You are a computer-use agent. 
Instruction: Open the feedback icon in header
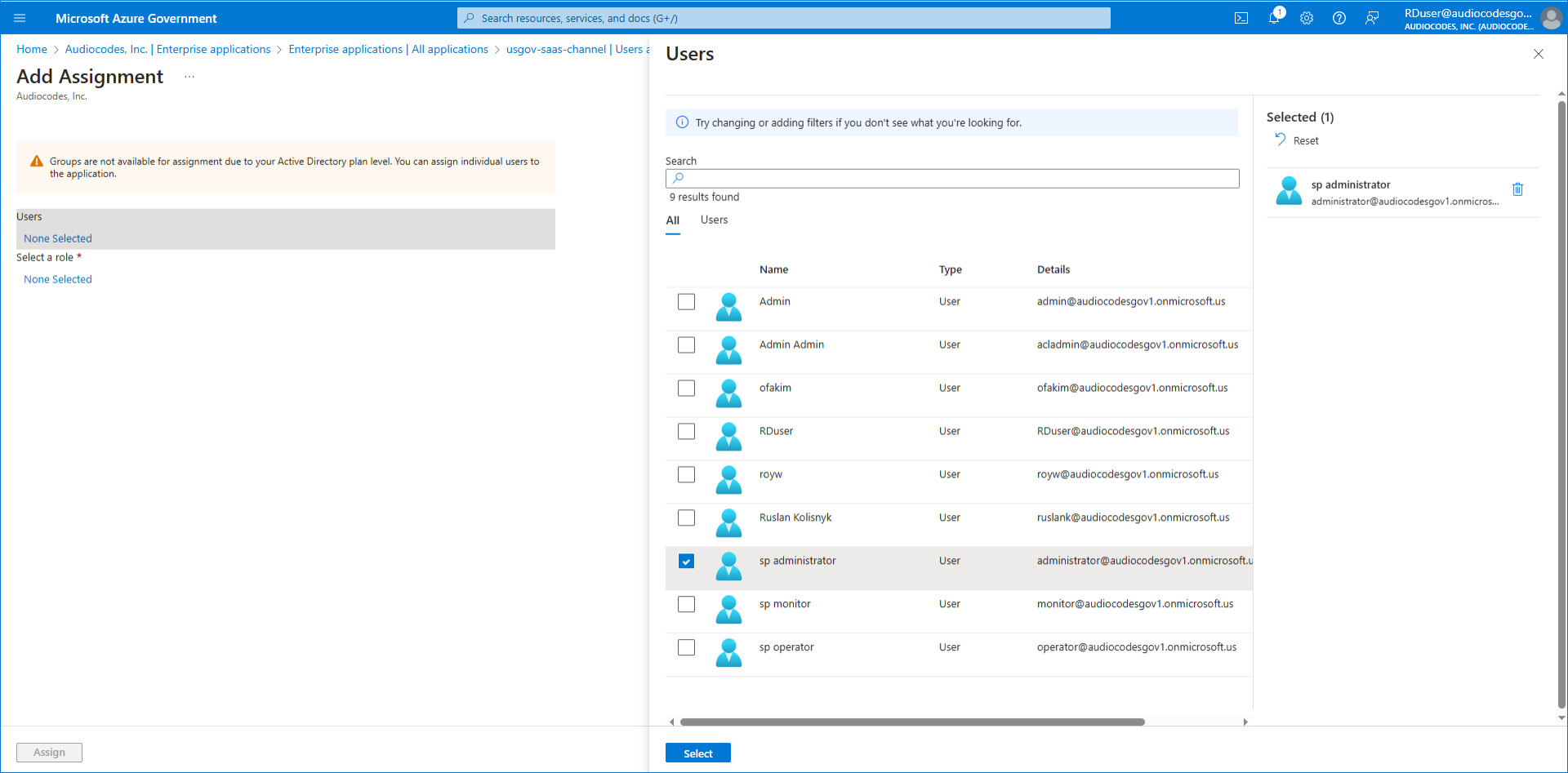[1372, 18]
